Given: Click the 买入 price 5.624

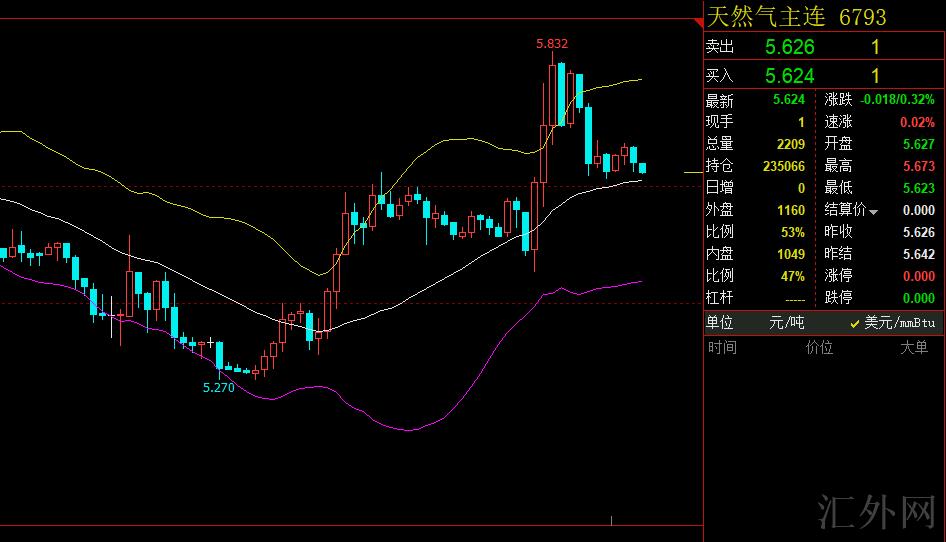Looking at the screenshot, I should (x=789, y=76).
